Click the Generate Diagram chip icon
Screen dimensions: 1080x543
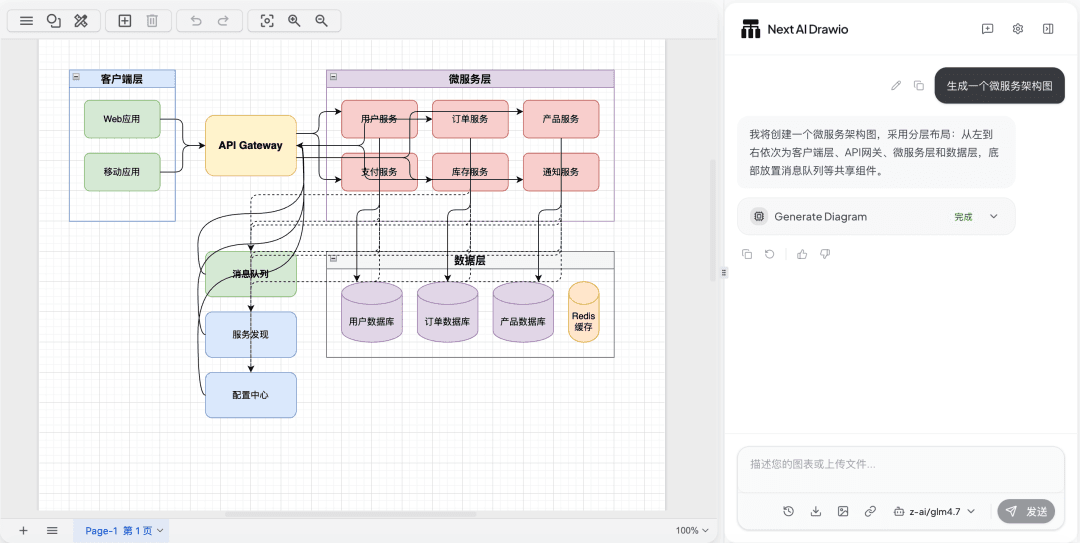(x=758, y=216)
